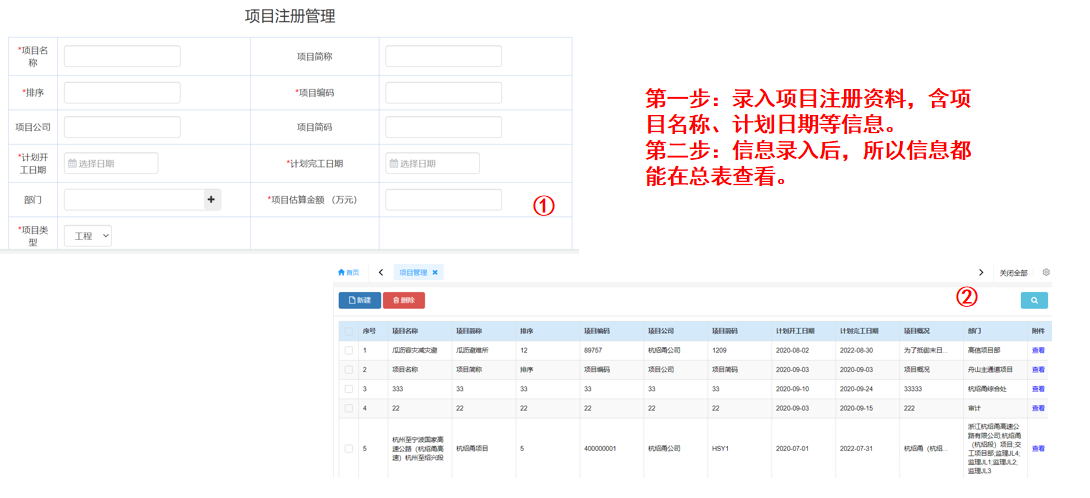Open the 计划完工日期 date picker

432,164
